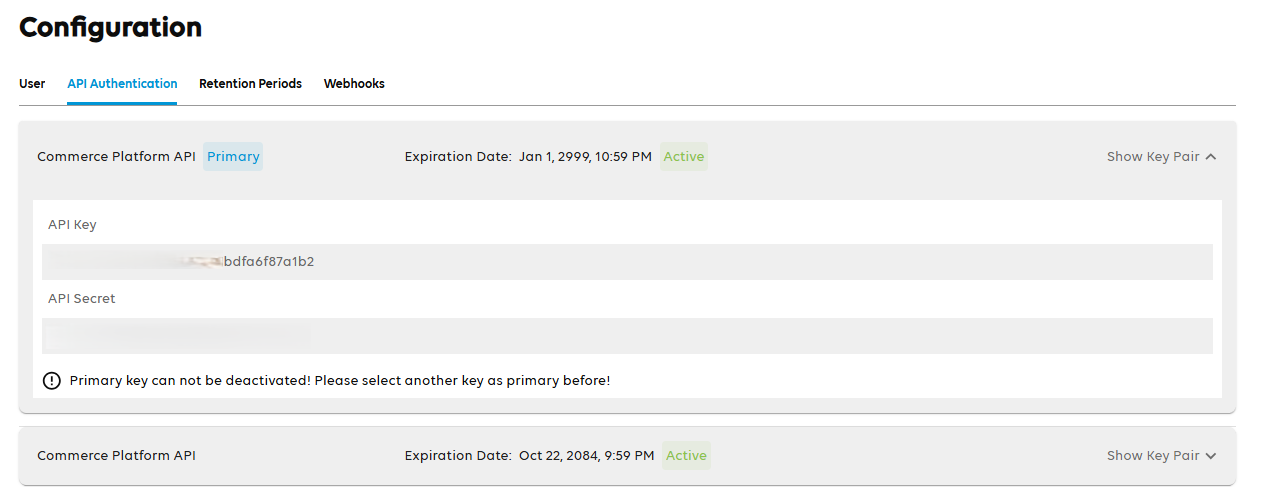This screenshot has height=487, width=1262.
Task: Click the primary key deactivation warning text
Action: [x=340, y=381]
